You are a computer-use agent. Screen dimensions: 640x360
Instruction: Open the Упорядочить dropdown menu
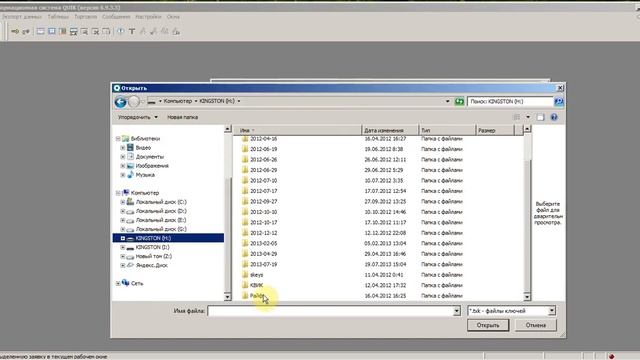[138, 117]
